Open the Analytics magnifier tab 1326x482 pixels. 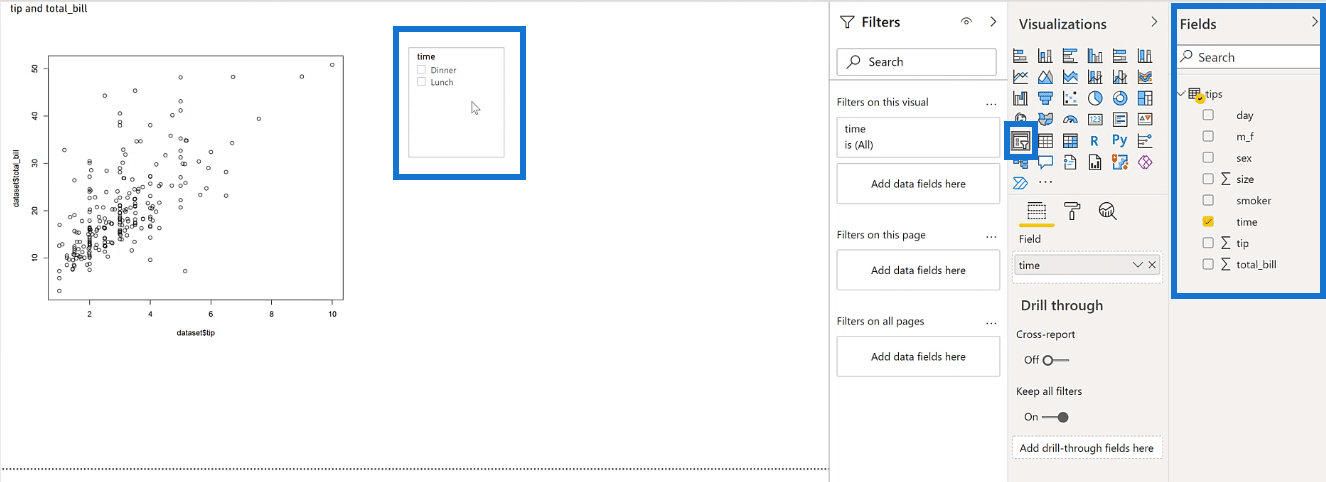point(1107,211)
